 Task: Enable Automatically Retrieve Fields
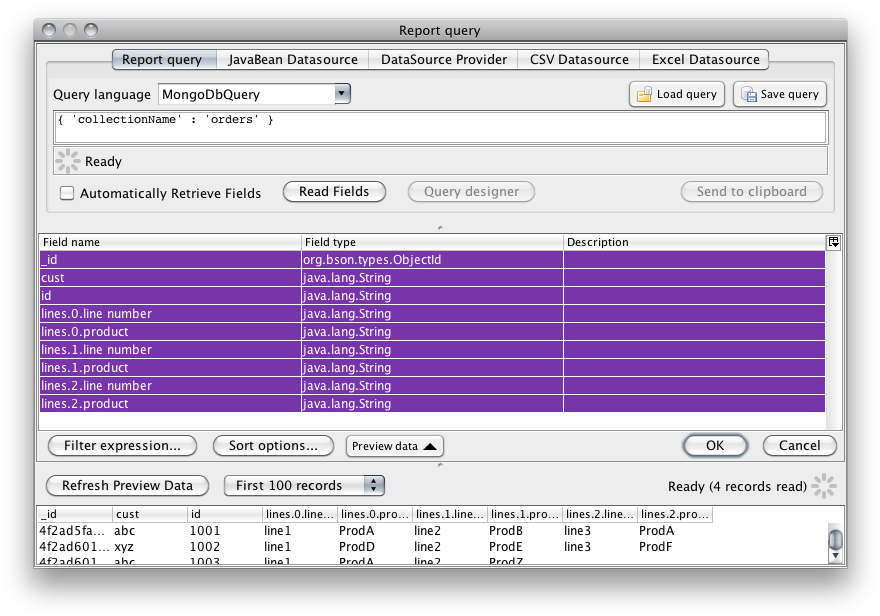click(x=67, y=192)
